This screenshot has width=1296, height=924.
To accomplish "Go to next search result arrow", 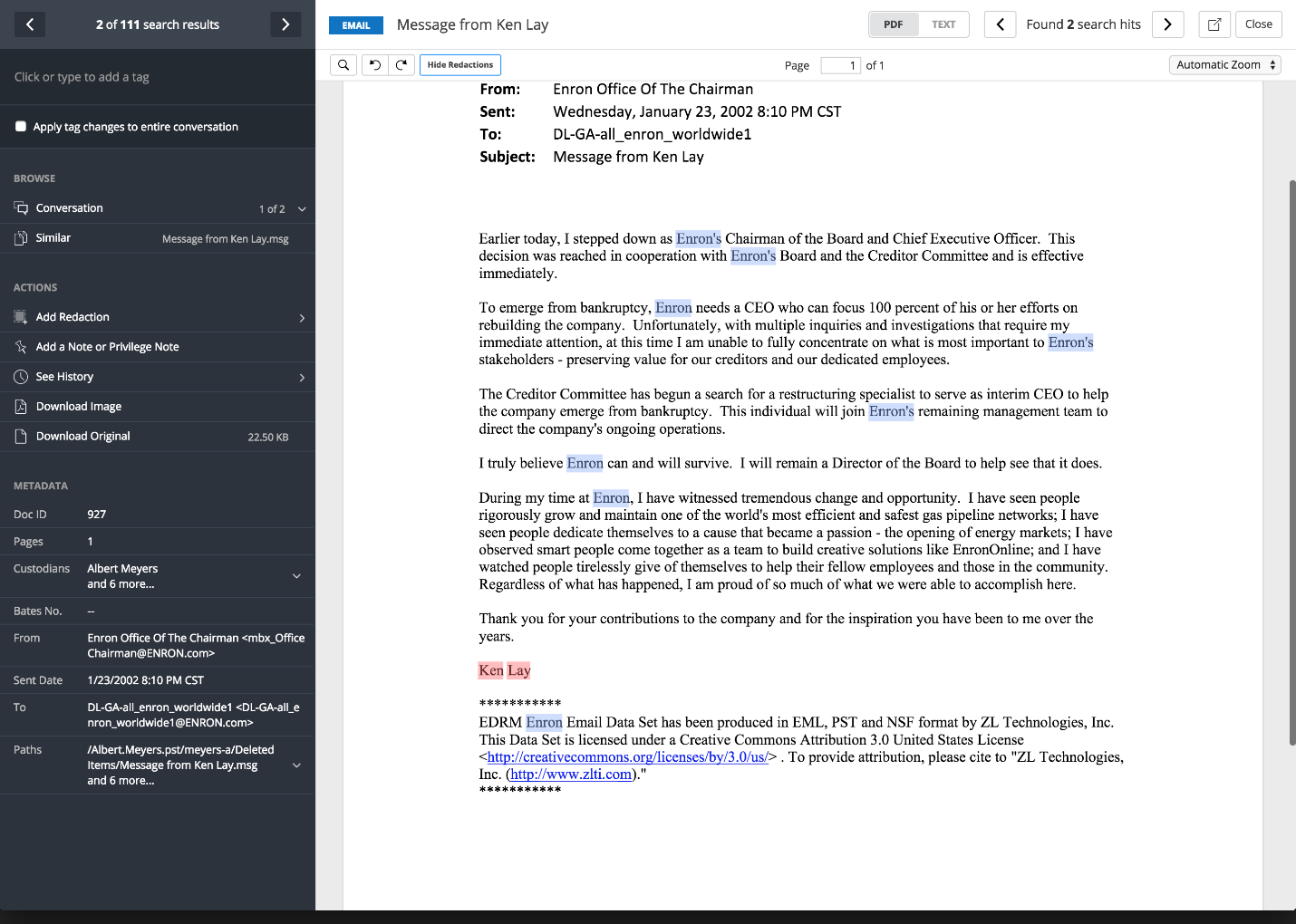I will click(x=285, y=24).
